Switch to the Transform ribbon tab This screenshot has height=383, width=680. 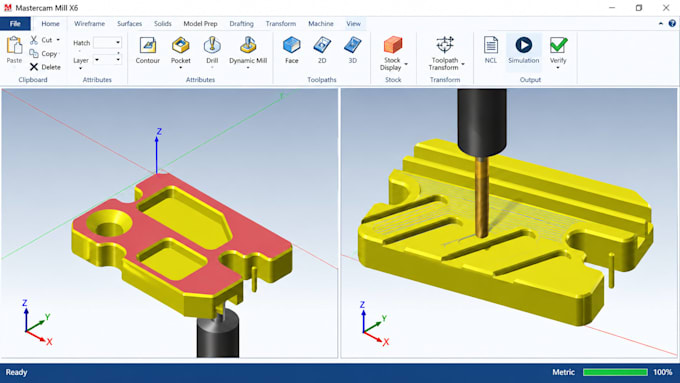(x=281, y=23)
